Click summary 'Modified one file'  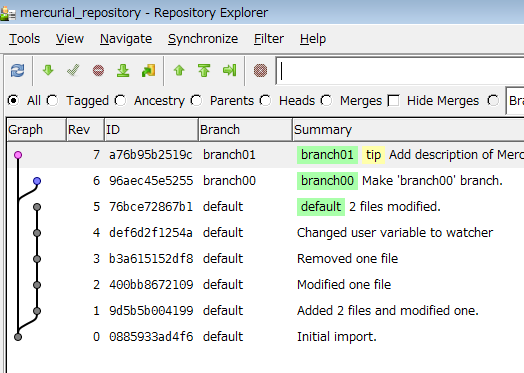click(x=344, y=285)
